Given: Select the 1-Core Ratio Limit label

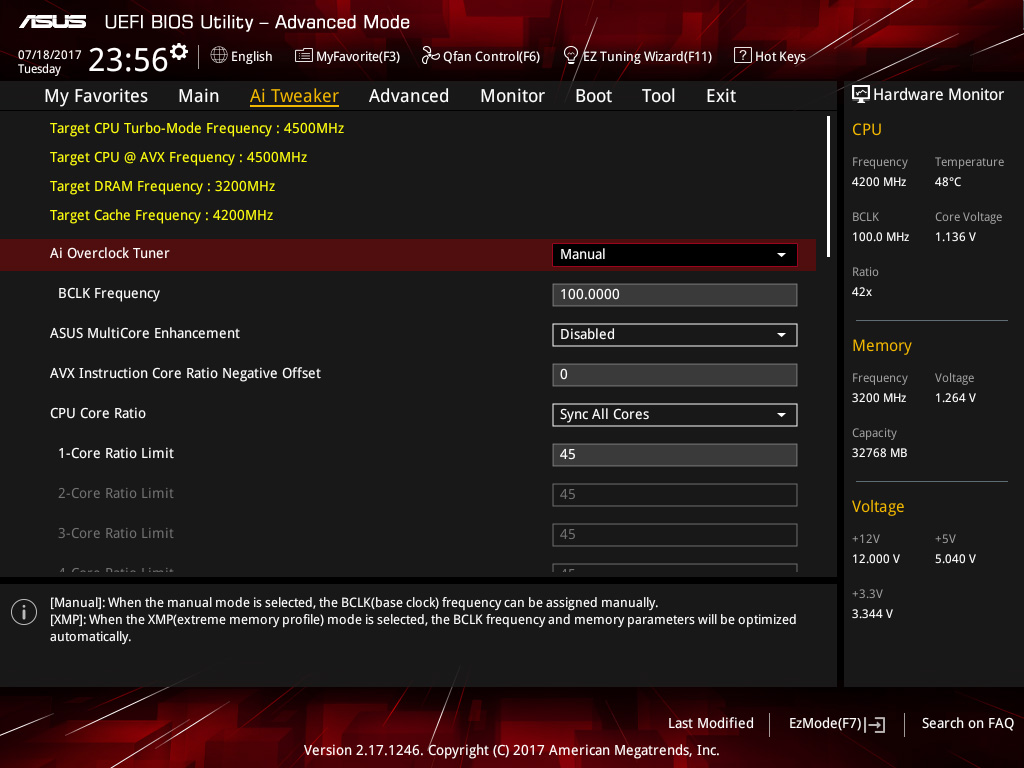Looking at the screenshot, I should tap(116, 453).
